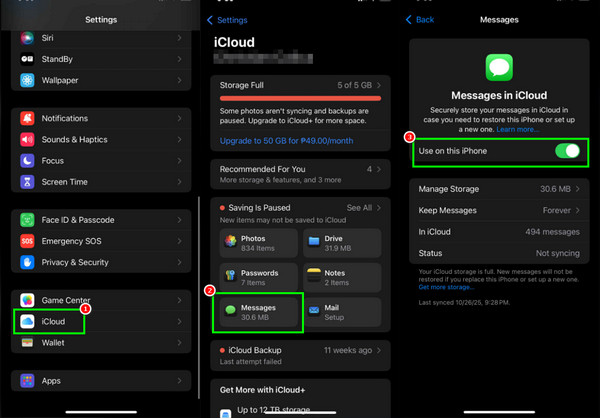The image size is (600, 418).
Task: Tap the Drive folder icon
Action: click(314, 241)
